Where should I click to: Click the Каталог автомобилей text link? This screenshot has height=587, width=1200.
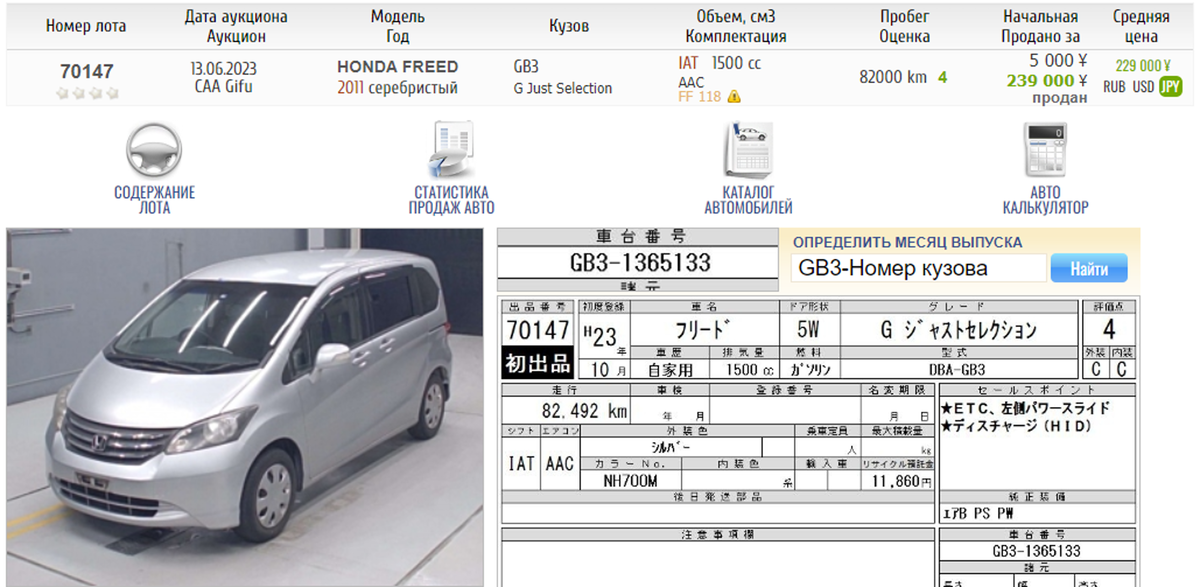748,200
